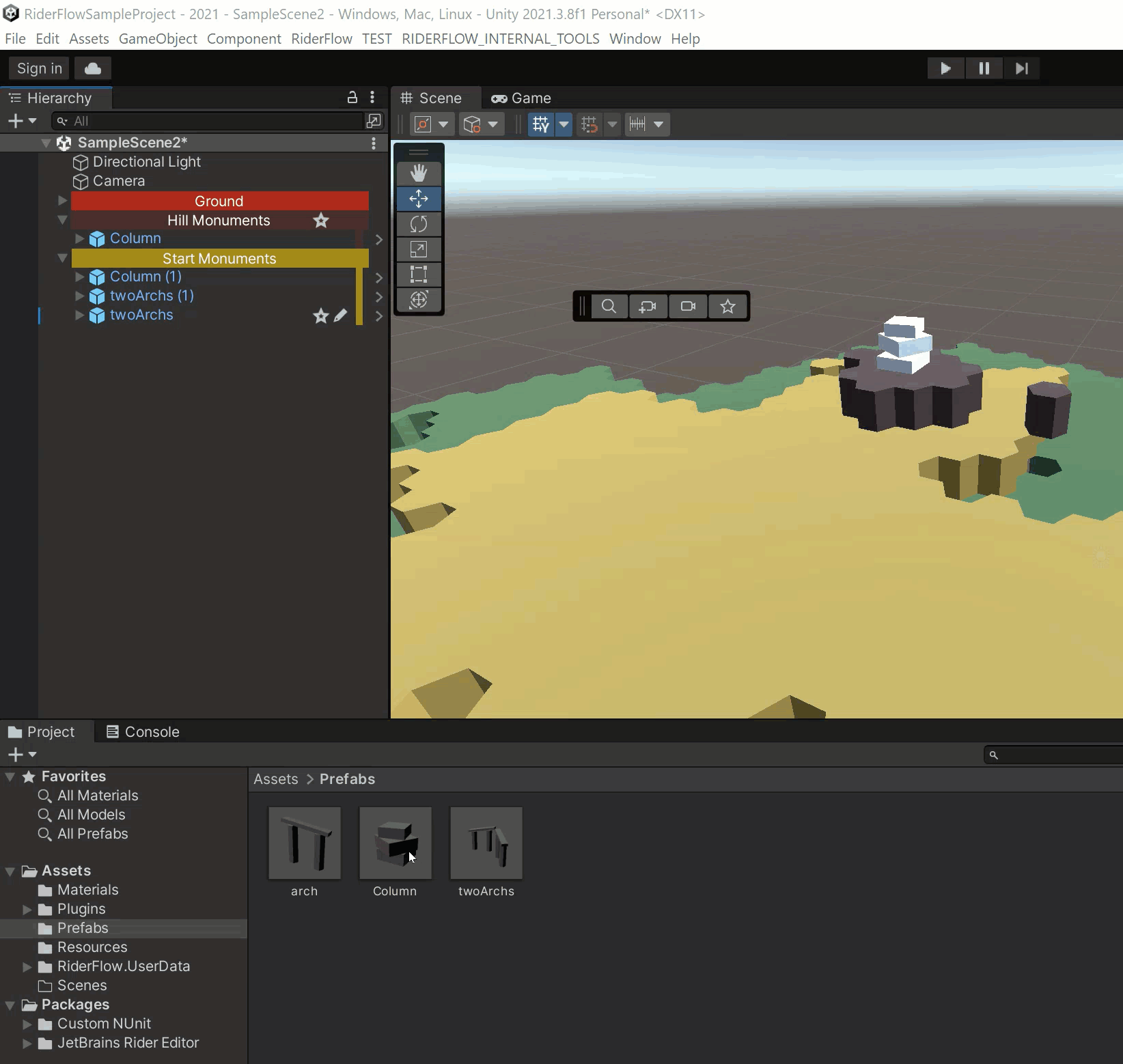Click the Sign in button

pyautogui.click(x=39, y=68)
